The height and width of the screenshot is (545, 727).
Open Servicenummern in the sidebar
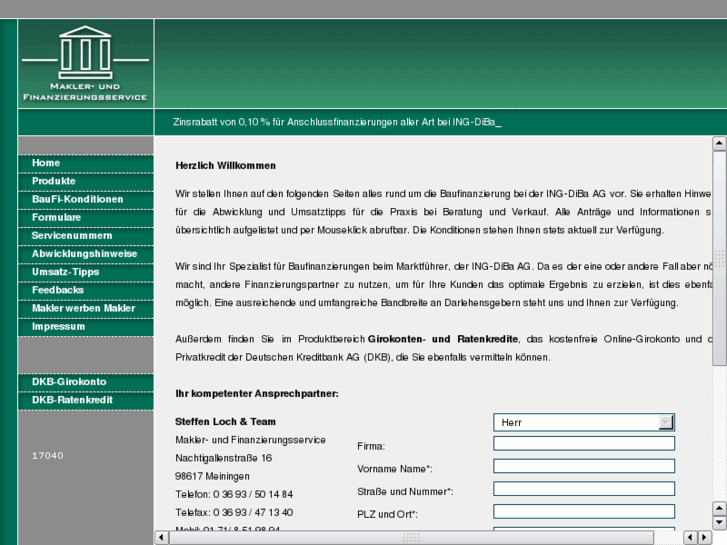(x=86, y=236)
